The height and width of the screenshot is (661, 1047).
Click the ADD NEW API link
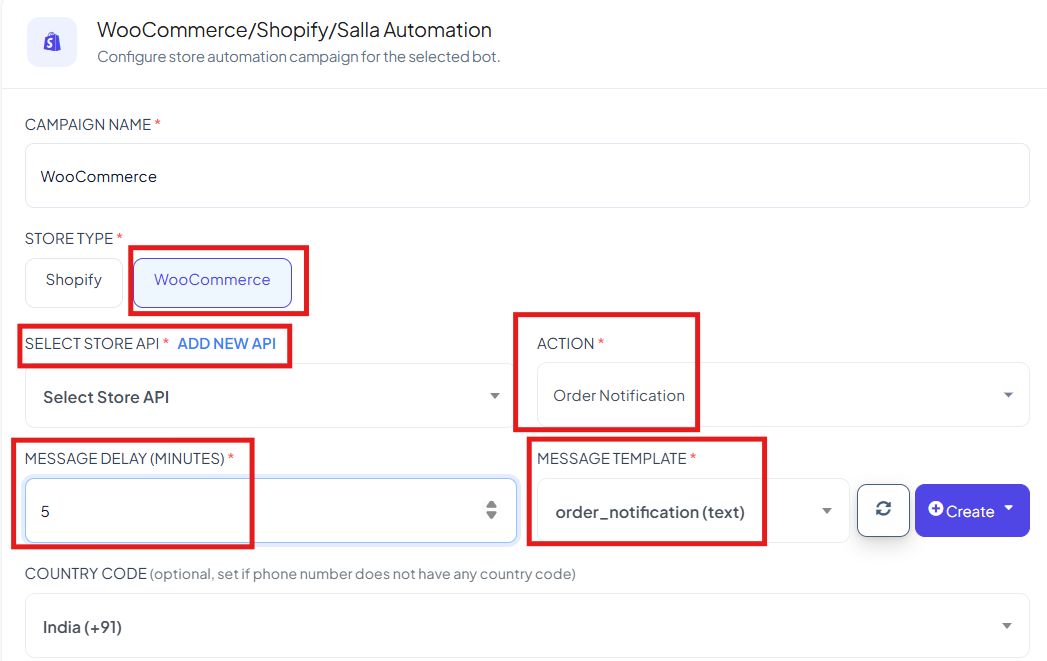pos(226,344)
